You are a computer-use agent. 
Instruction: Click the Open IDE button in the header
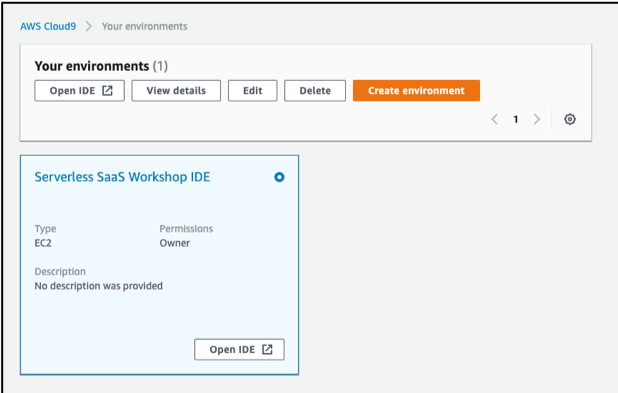pyautogui.click(x=80, y=91)
